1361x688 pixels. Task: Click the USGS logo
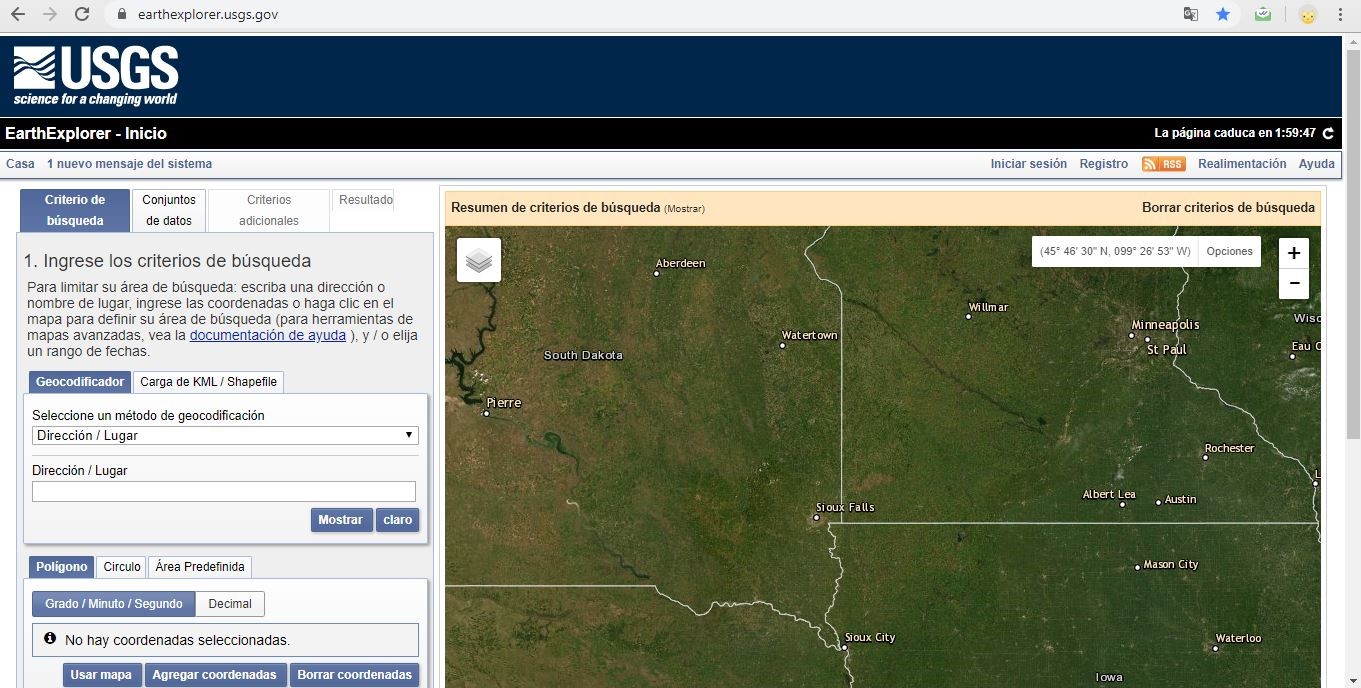pyautogui.click(x=96, y=76)
